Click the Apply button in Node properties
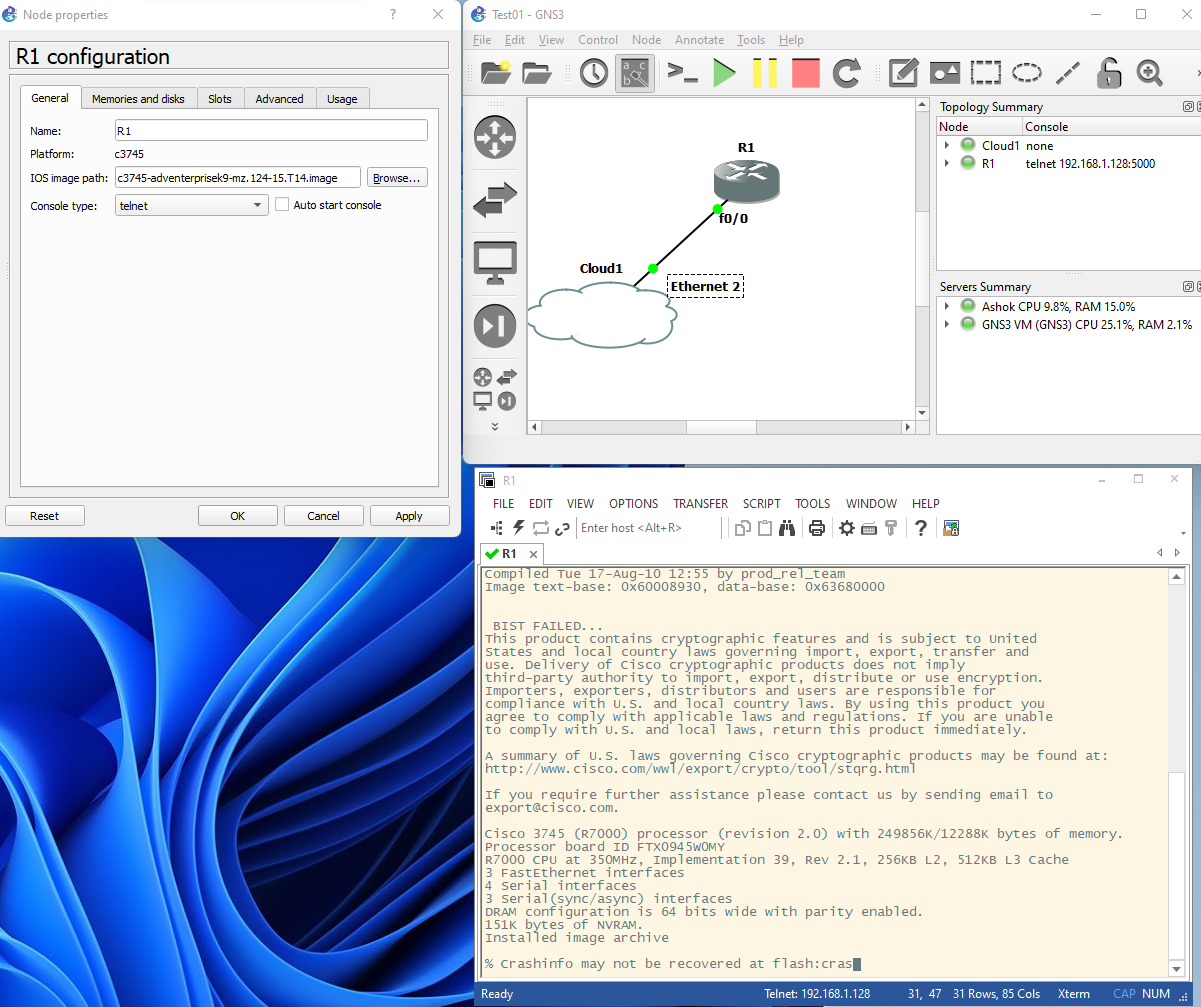Screen dimensions: 1201x1007 (x=409, y=516)
